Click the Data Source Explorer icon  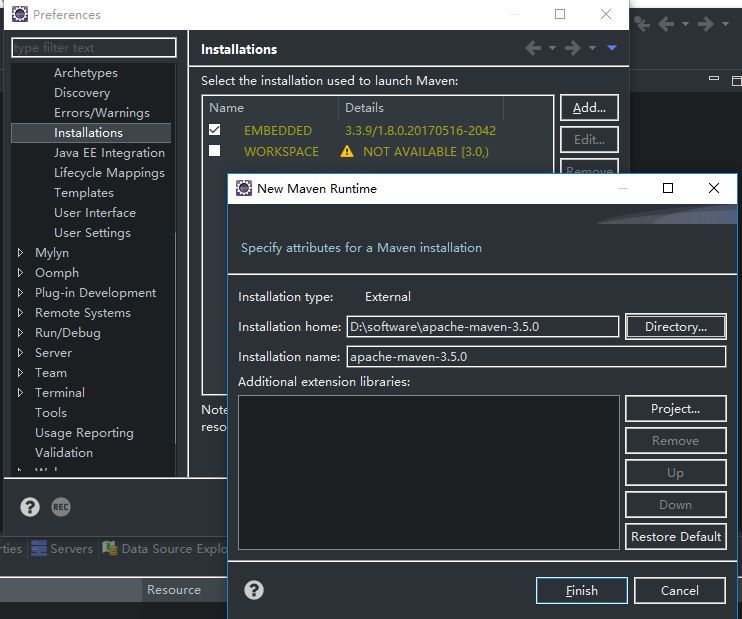point(110,548)
